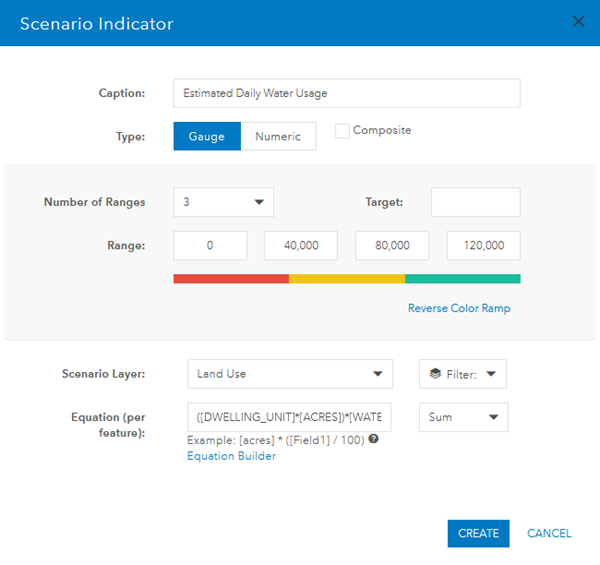Viewport: 600px width, 565px height.
Task: Click the red segment of color ramp
Action: tap(231, 279)
